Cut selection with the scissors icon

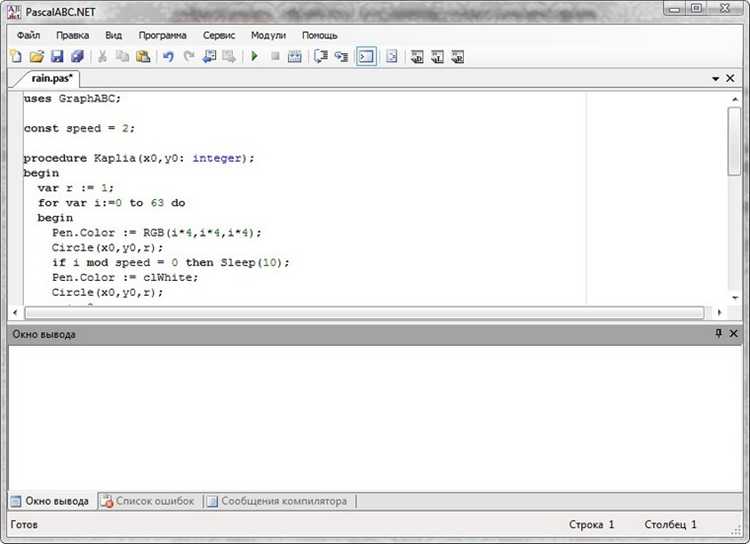pos(102,57)
